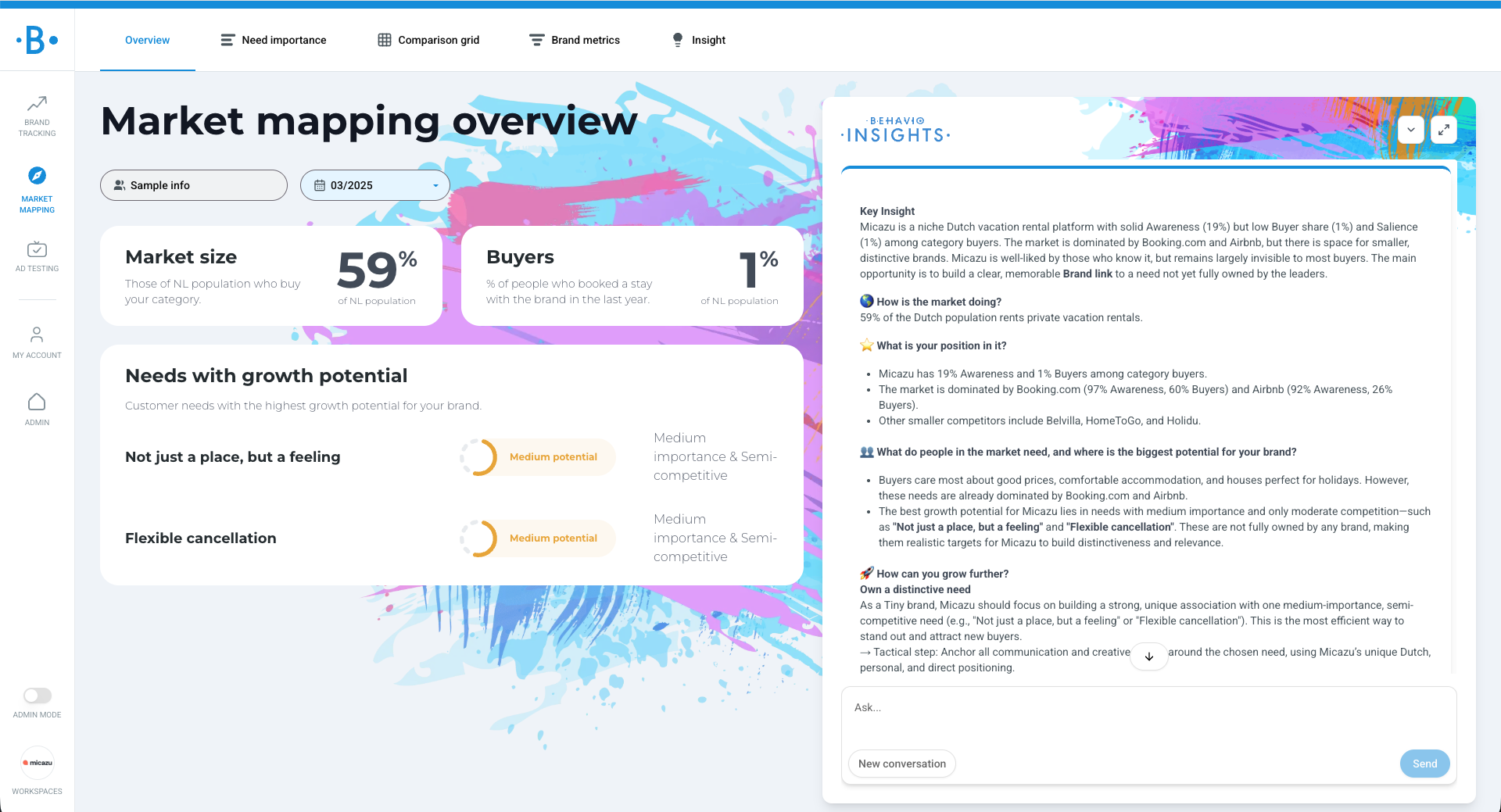Click the Need importance bars icon

coord(227,40)
